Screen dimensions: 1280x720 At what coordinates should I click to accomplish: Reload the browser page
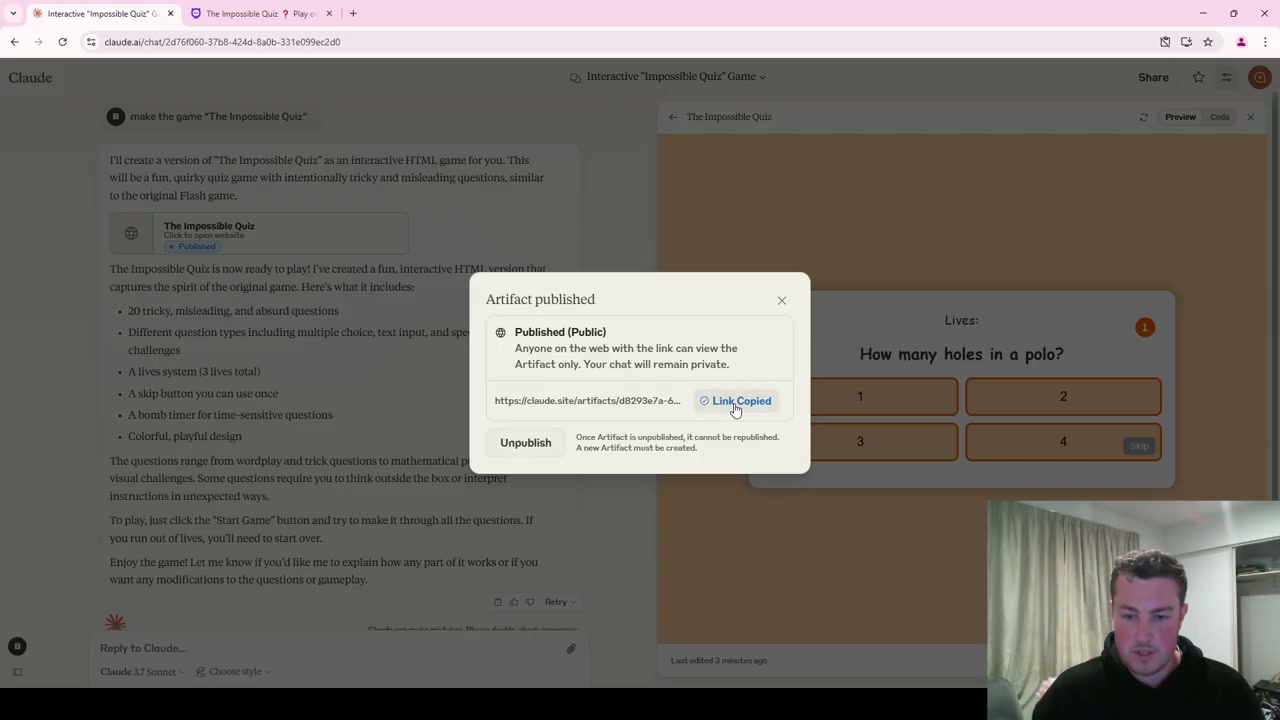[x=62, y=42]
